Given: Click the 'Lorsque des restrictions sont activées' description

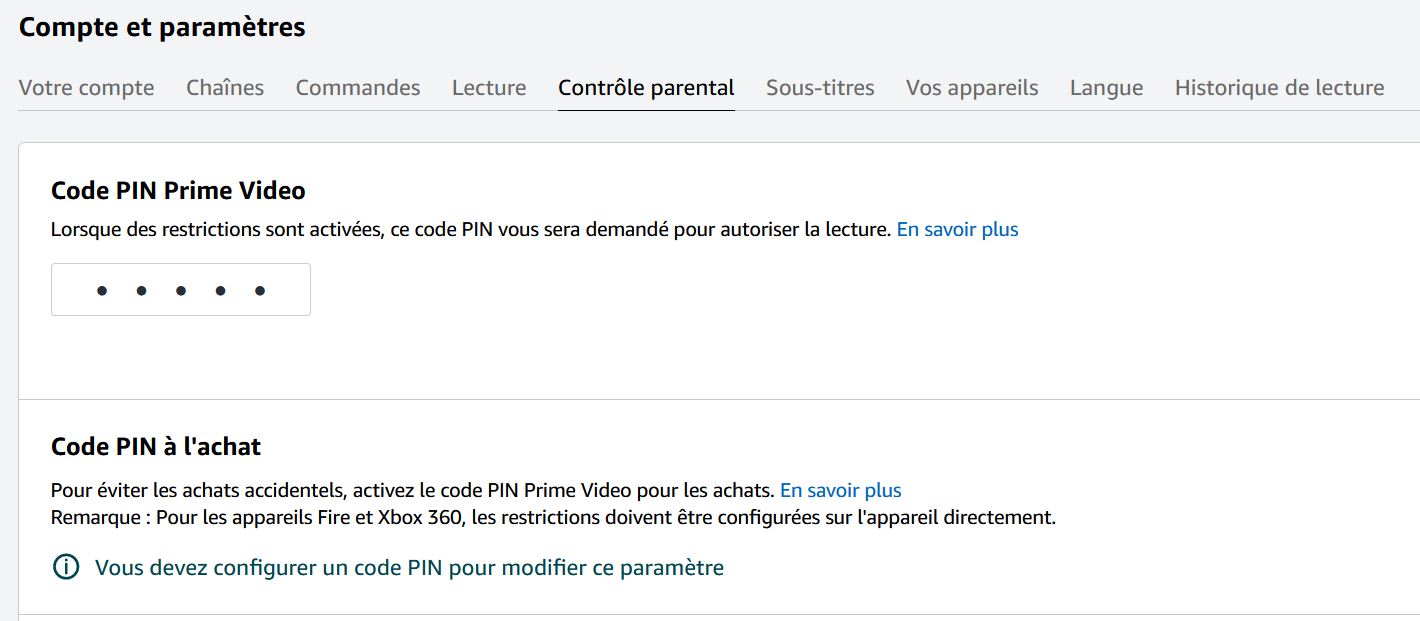Looking at the screenshot, I should pyautogui.click(x=470, y=230).
